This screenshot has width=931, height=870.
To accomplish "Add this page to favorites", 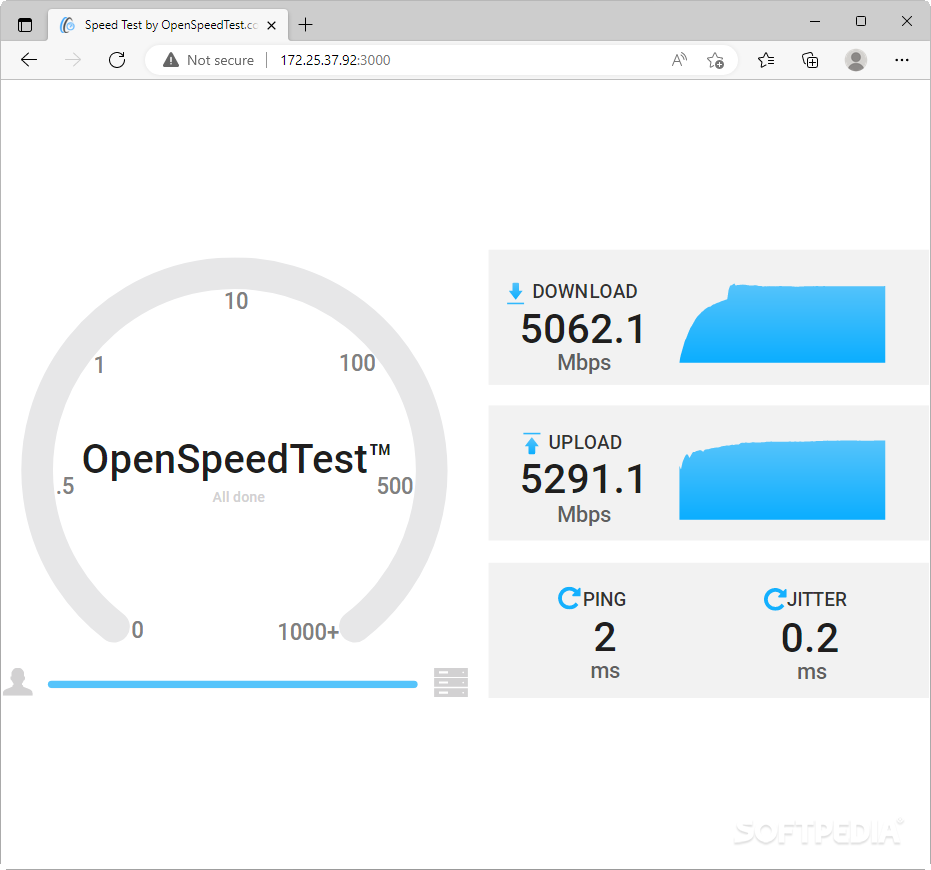I will 715,60.
